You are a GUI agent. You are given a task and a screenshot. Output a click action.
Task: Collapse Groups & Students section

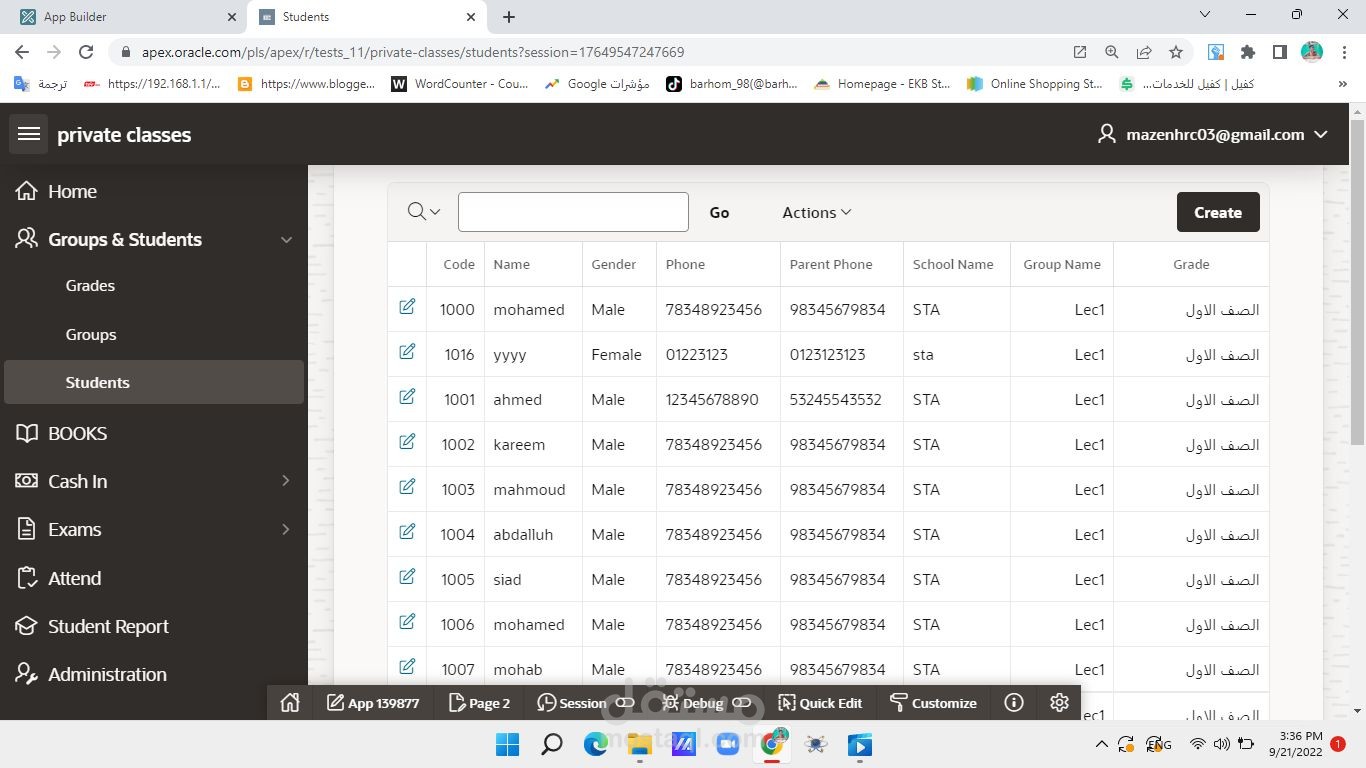pyautogui.click(x=287, y=240)
